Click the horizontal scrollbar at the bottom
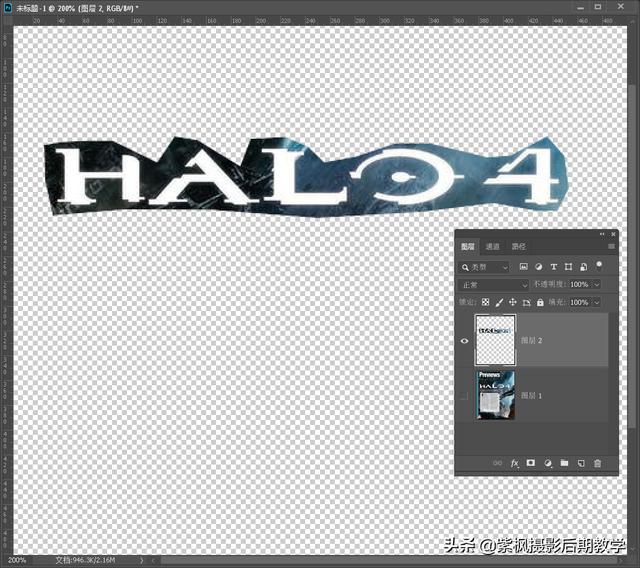Viewport: 640px width, 568px height. click(x=388, y=561)
